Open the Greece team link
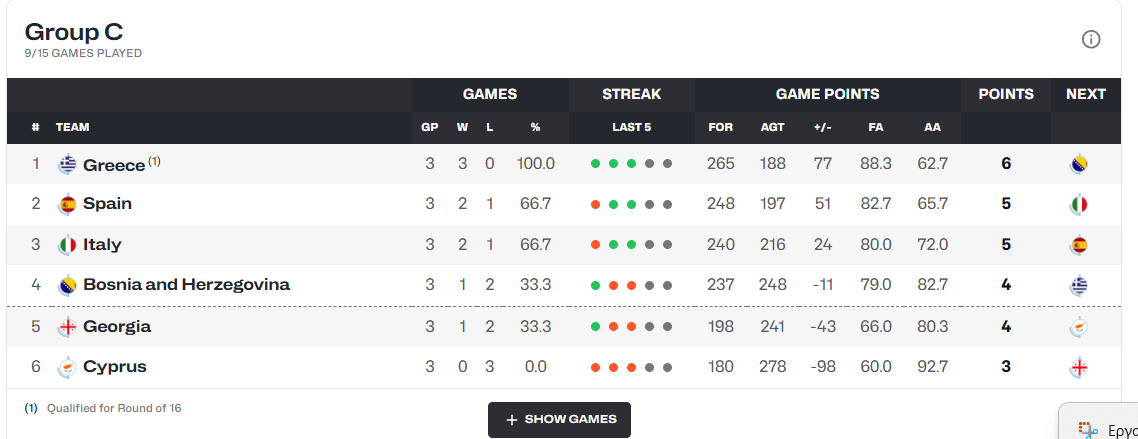Screen dimensions: 1138x439 (x=114, y=165)
